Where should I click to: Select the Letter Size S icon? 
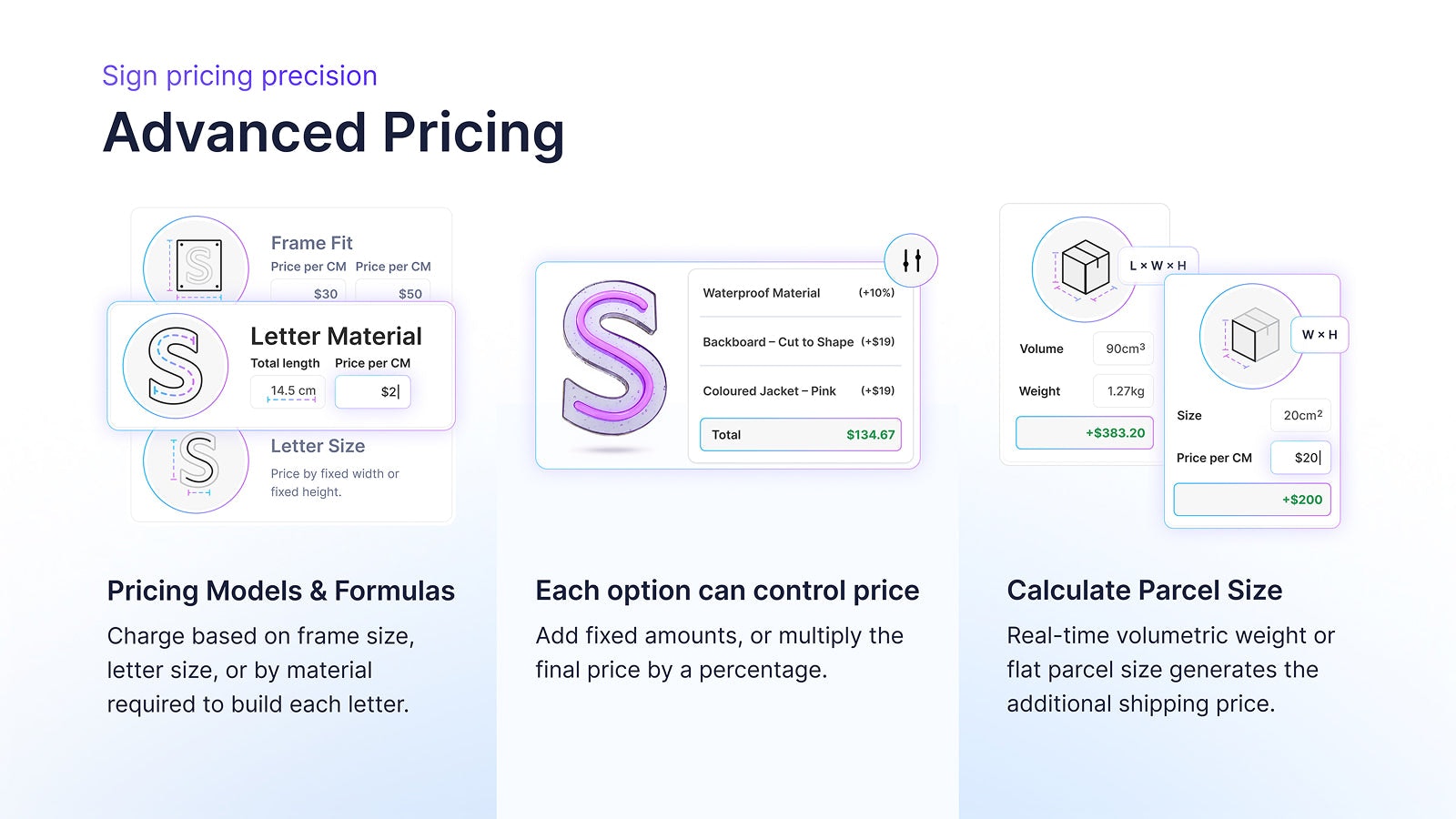coord(197,464)
